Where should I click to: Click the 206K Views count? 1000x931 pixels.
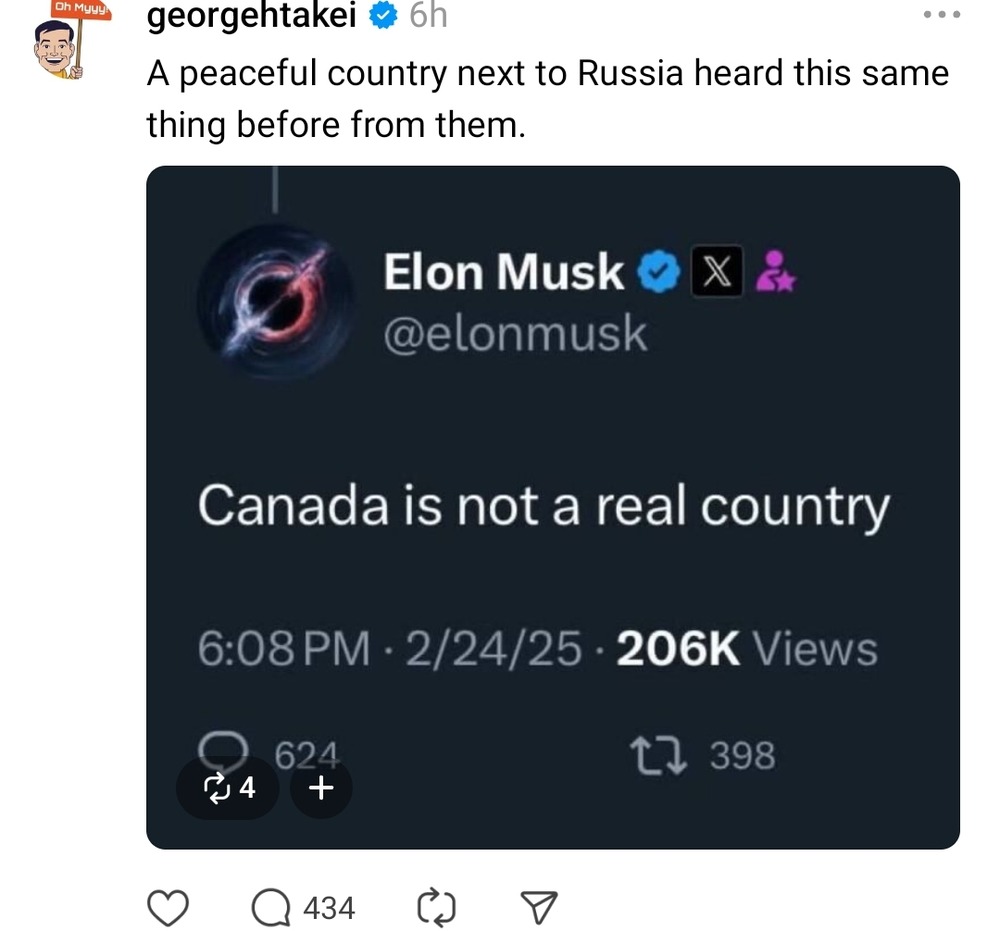747,650
